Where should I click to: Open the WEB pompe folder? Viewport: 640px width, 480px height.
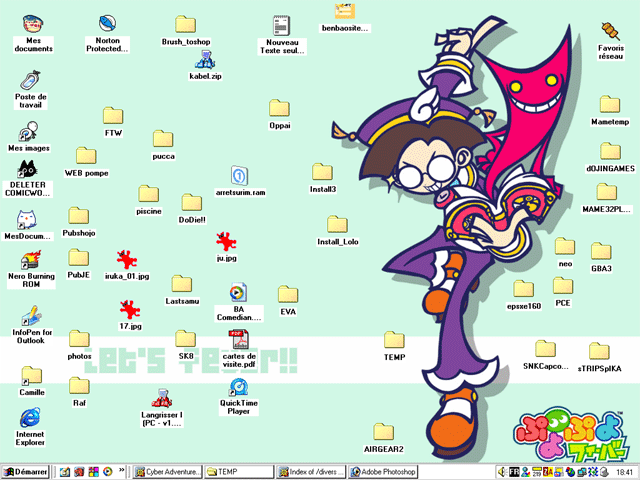pos(86,156)
